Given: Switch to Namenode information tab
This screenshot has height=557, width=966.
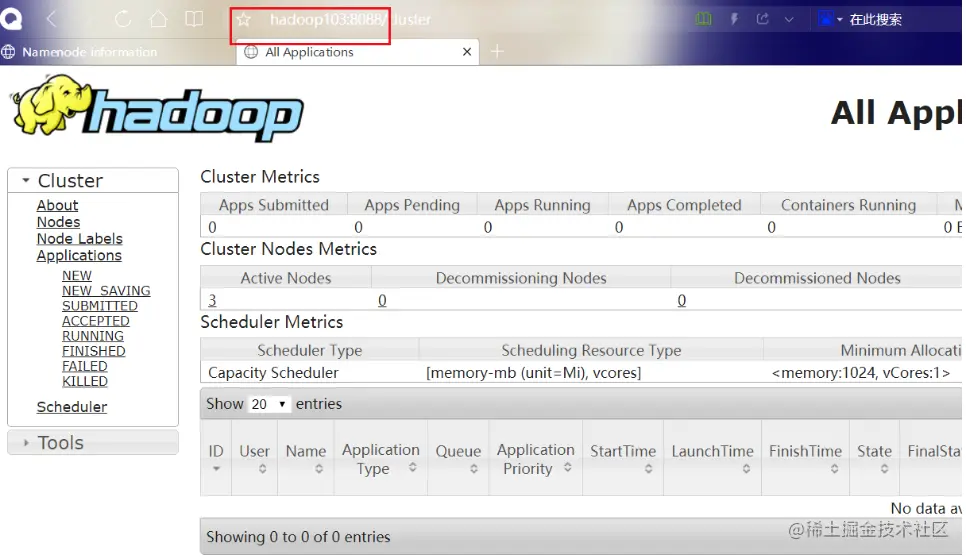Looking at the screenshot, I should [89, 52].
